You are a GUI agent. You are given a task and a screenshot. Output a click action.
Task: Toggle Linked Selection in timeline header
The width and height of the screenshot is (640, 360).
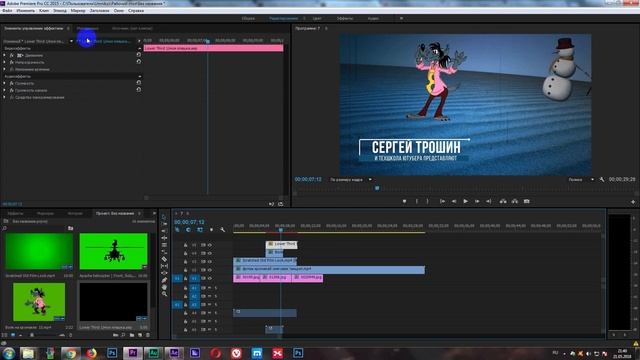click(x=200, y=230)
